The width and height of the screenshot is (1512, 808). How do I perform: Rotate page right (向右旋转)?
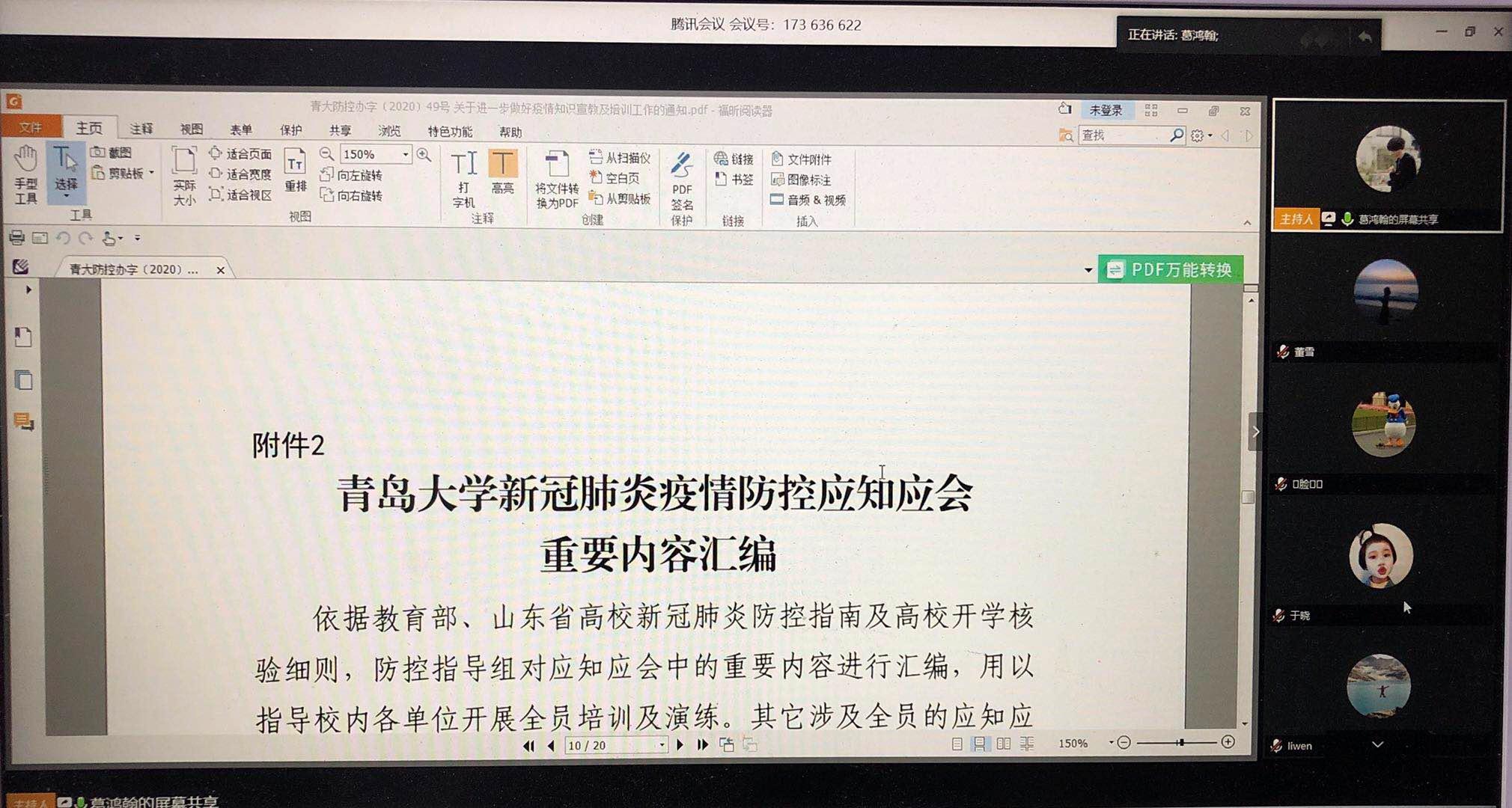351,195
